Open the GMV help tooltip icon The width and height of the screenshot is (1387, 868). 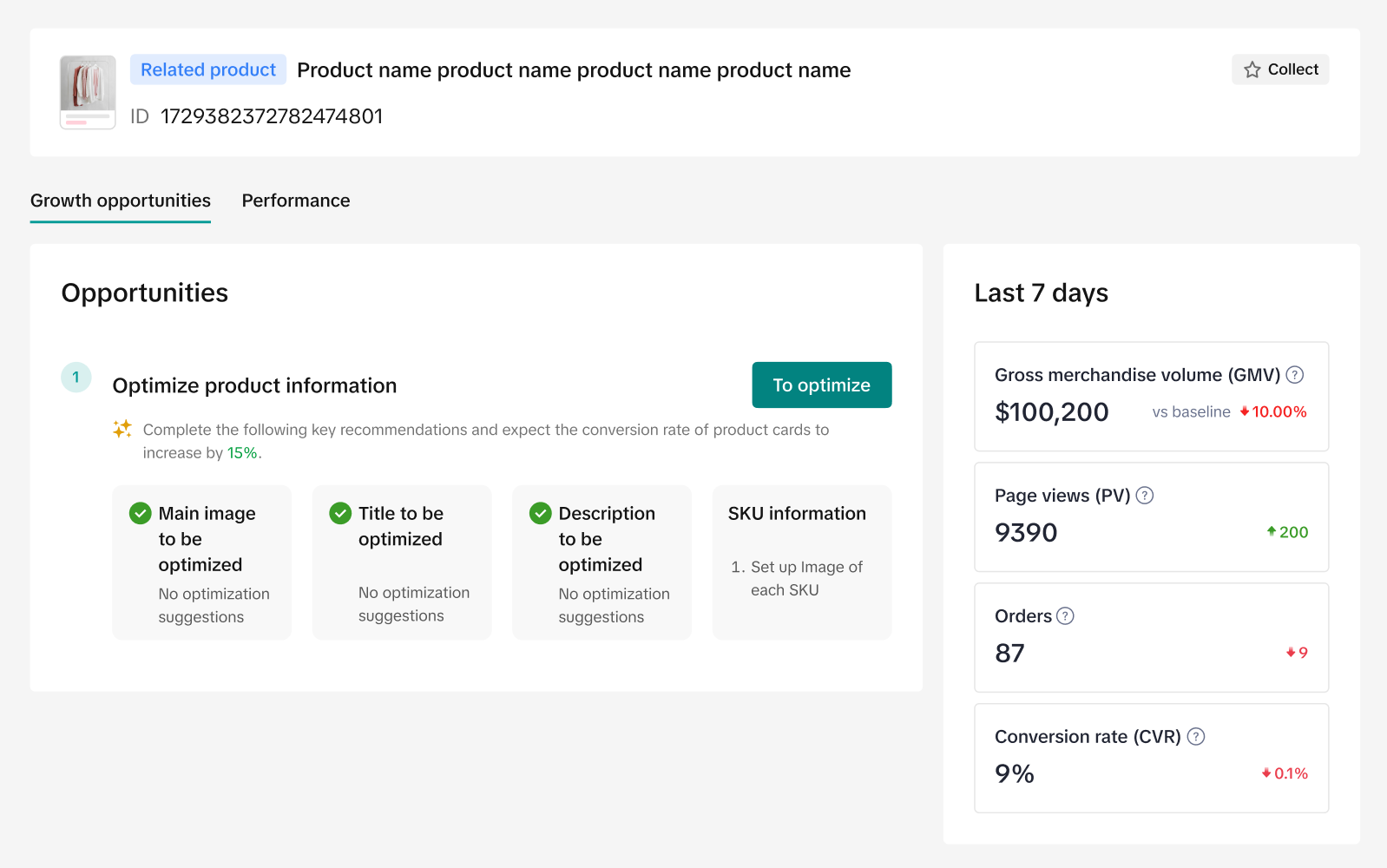1294,375
